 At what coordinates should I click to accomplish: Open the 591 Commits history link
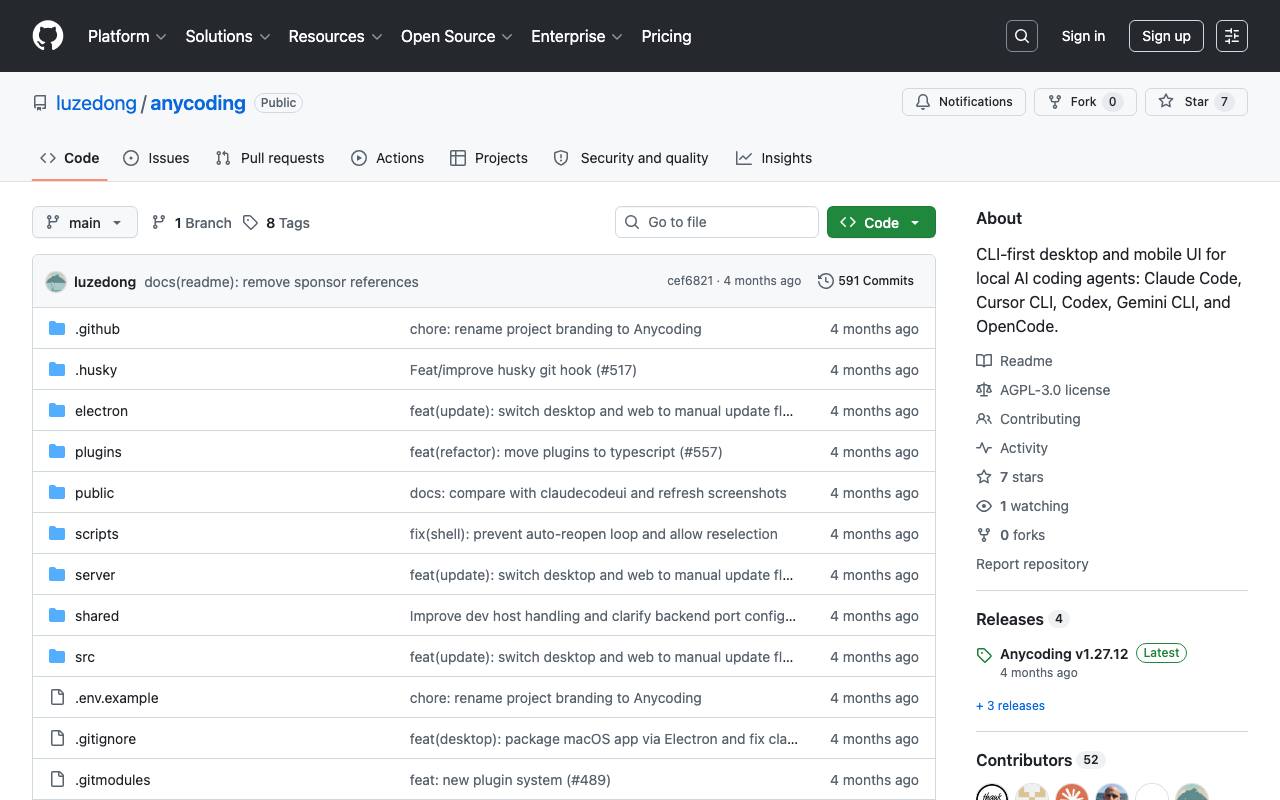[865, 281]
